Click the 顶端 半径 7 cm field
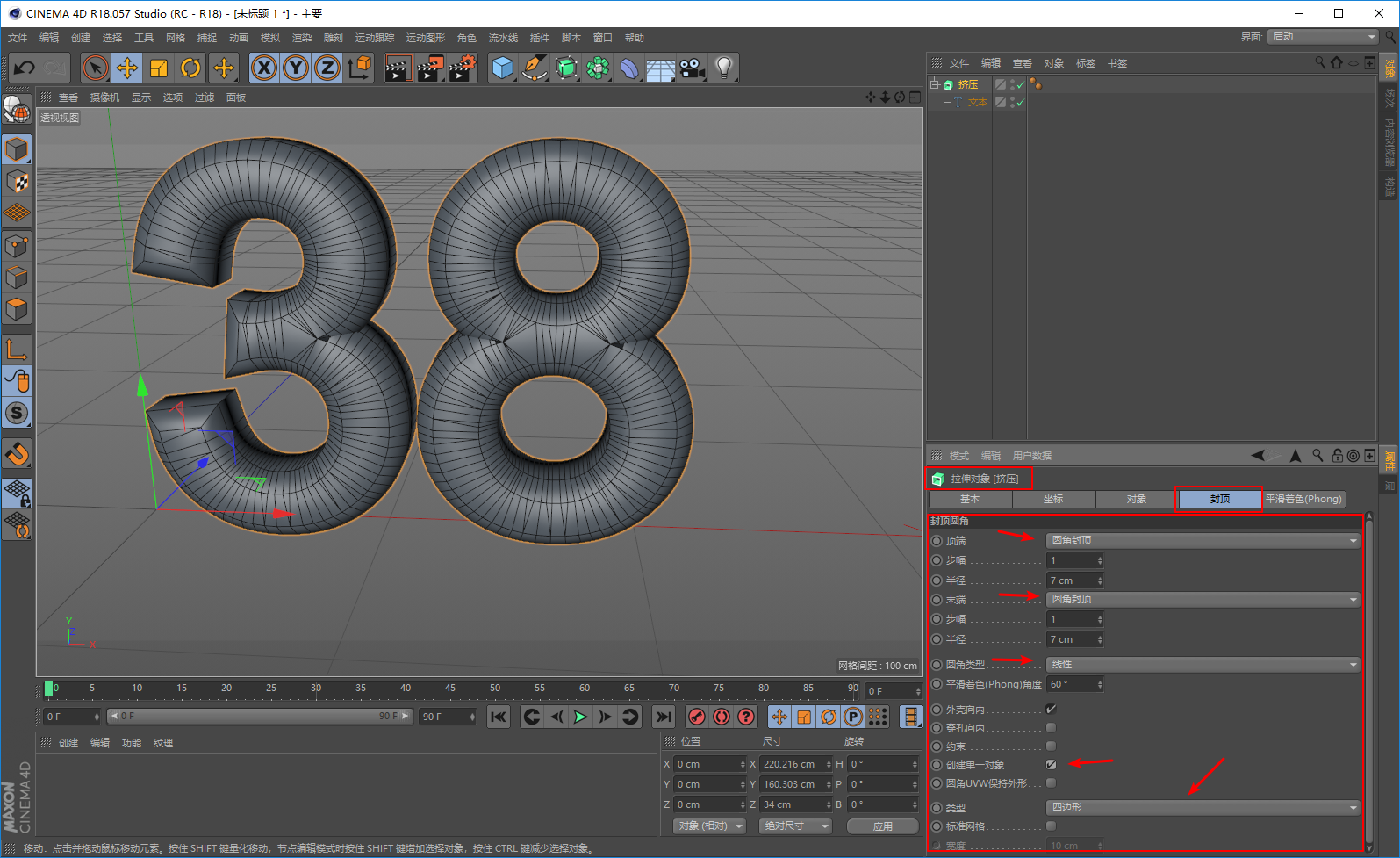 (1074, 580)
